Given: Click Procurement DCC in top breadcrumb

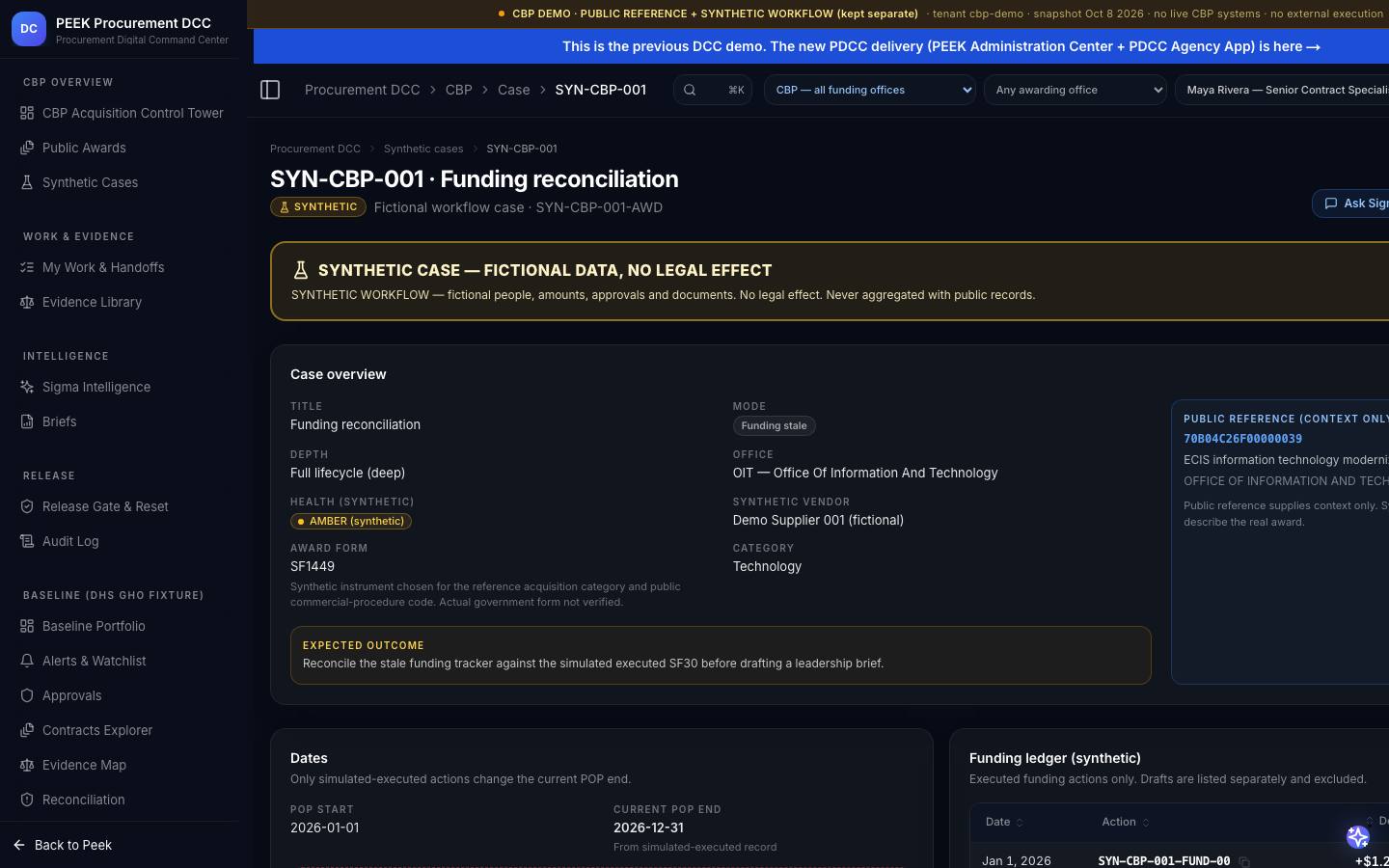Looking at the screenshot, I should point(363,90).
